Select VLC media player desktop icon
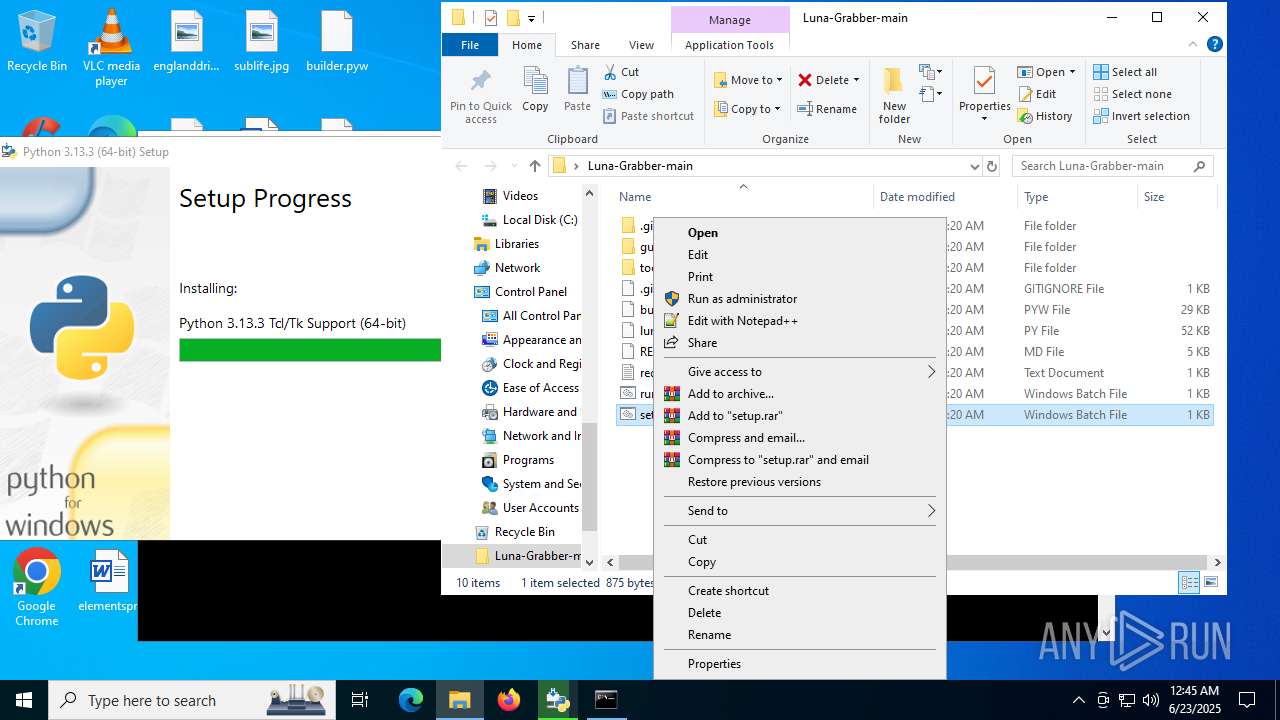The height and width of the screenshot is (720, 1280). (x=111, y=48)
